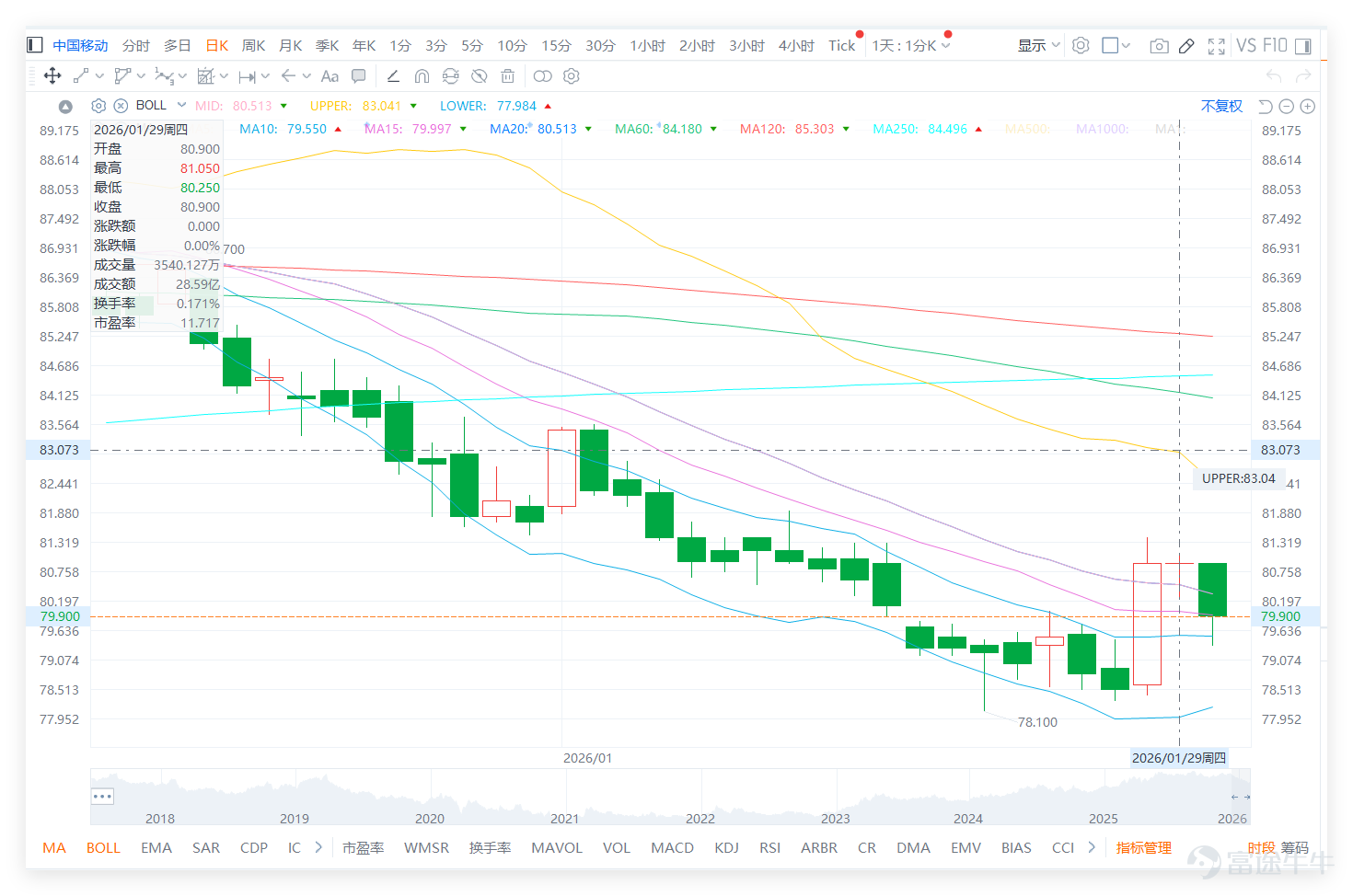The image size is (1353, 896).
Task: Take a chart screenshot with camera icon
Action: (1160, 46)
